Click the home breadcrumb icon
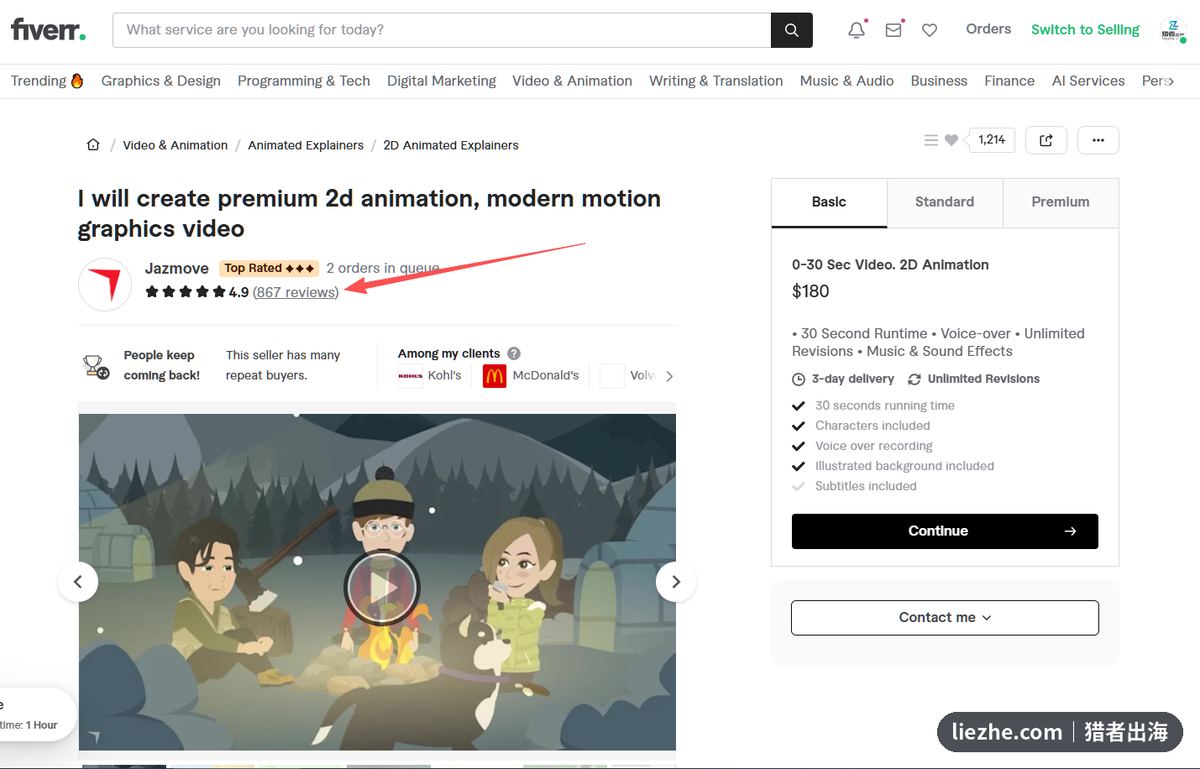This screenshot has height=769, width=1200. (93, 145)
